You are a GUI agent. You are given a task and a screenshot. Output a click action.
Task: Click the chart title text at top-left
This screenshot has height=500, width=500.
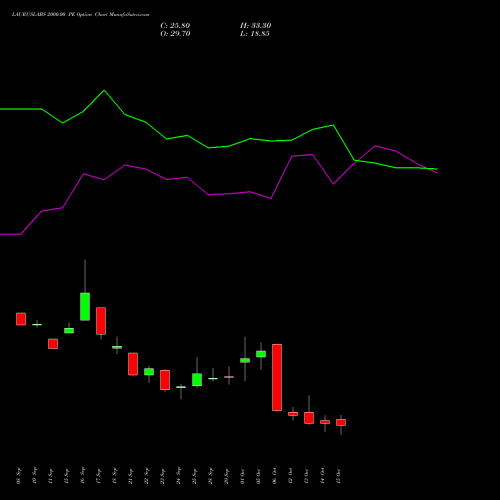click(x=80, y=14)
